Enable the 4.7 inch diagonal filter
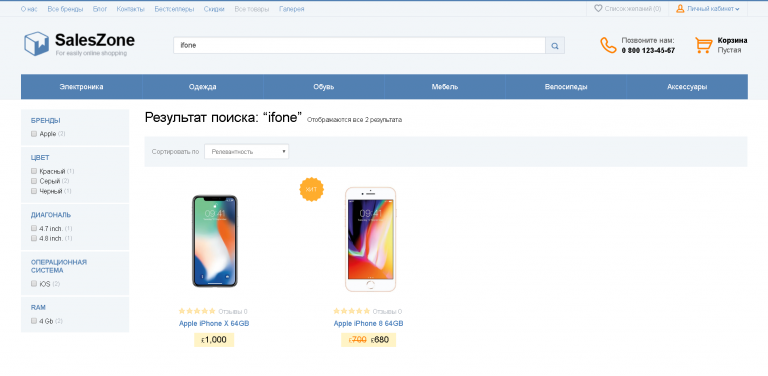Image resolution: width=768 pixels, height=376 pixels. [x=34, y=228]
